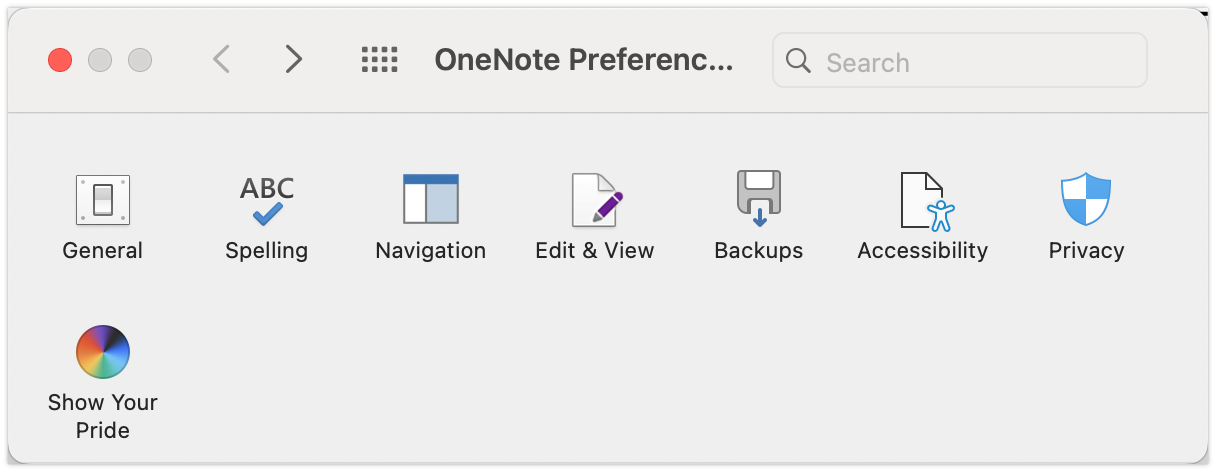Screen dimensions: 1216x472
Task: Open Backups floppy disk icon
Action: point(758,199)
